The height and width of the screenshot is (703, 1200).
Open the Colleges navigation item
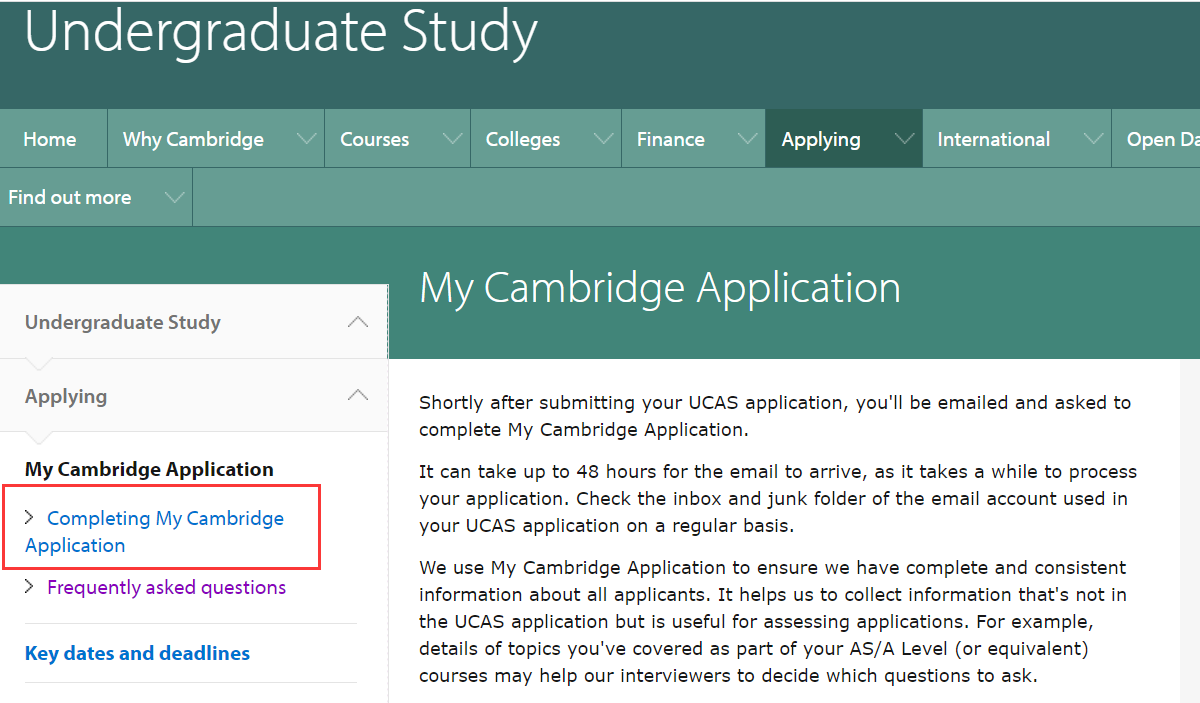pyautogui.click(x=523, y=139)
